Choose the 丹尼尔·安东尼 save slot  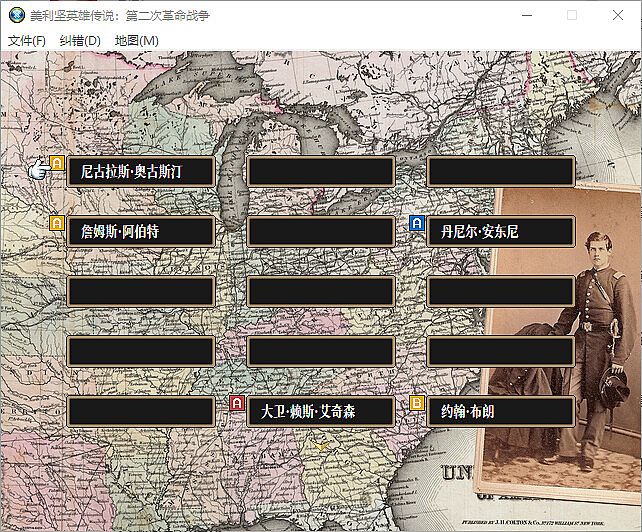tap(501, 231)
